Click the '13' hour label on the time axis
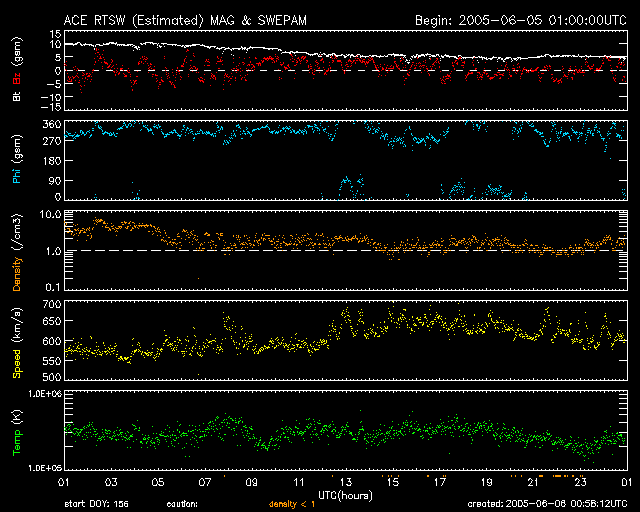This screenshot has height=512, width=640. [346, 483]
